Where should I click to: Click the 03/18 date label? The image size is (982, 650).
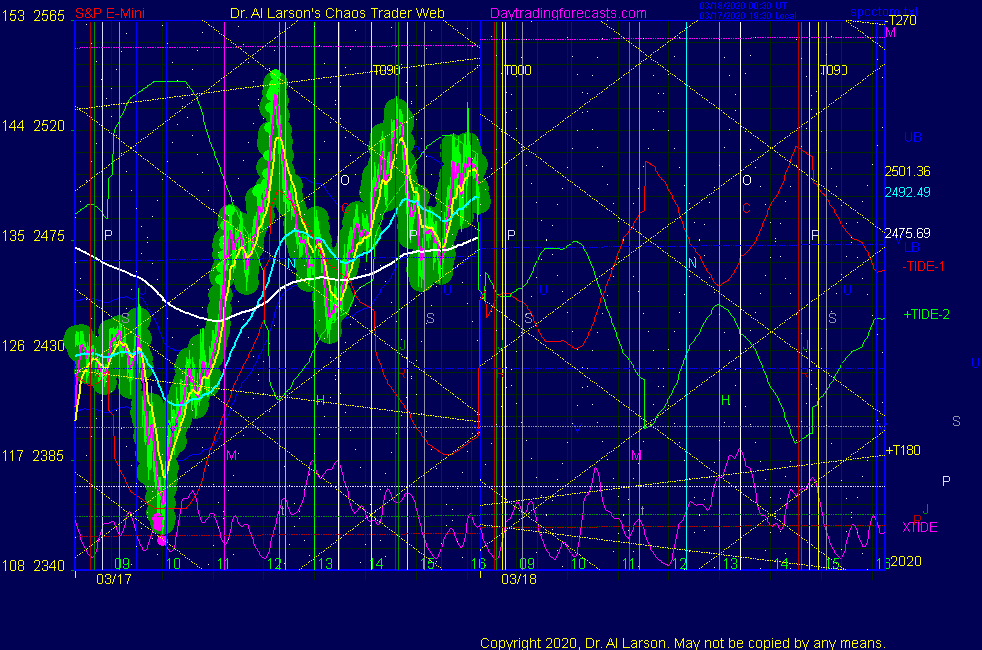519,579
